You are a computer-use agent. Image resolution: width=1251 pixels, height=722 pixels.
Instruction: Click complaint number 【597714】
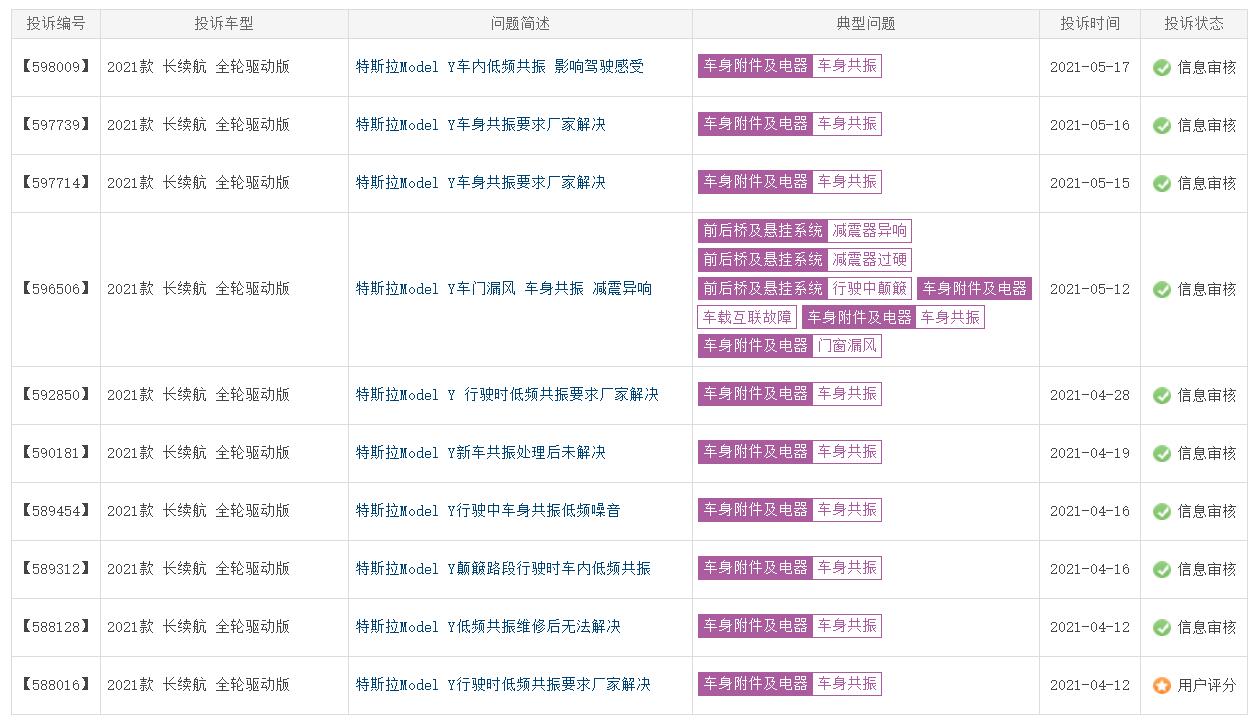(x=56, y=183)
